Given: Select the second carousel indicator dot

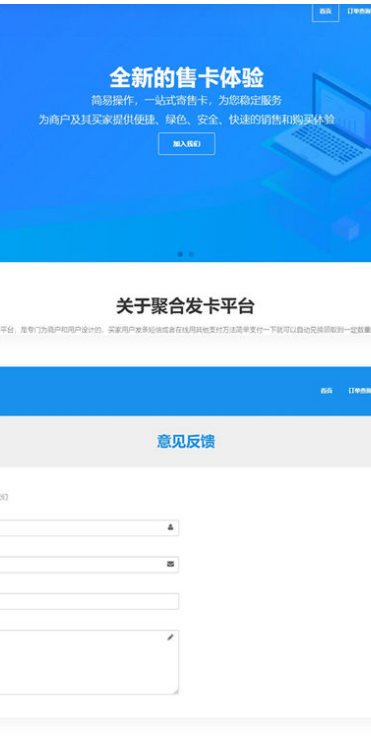Looking at the screenshot, I should [x=191, y=254].
